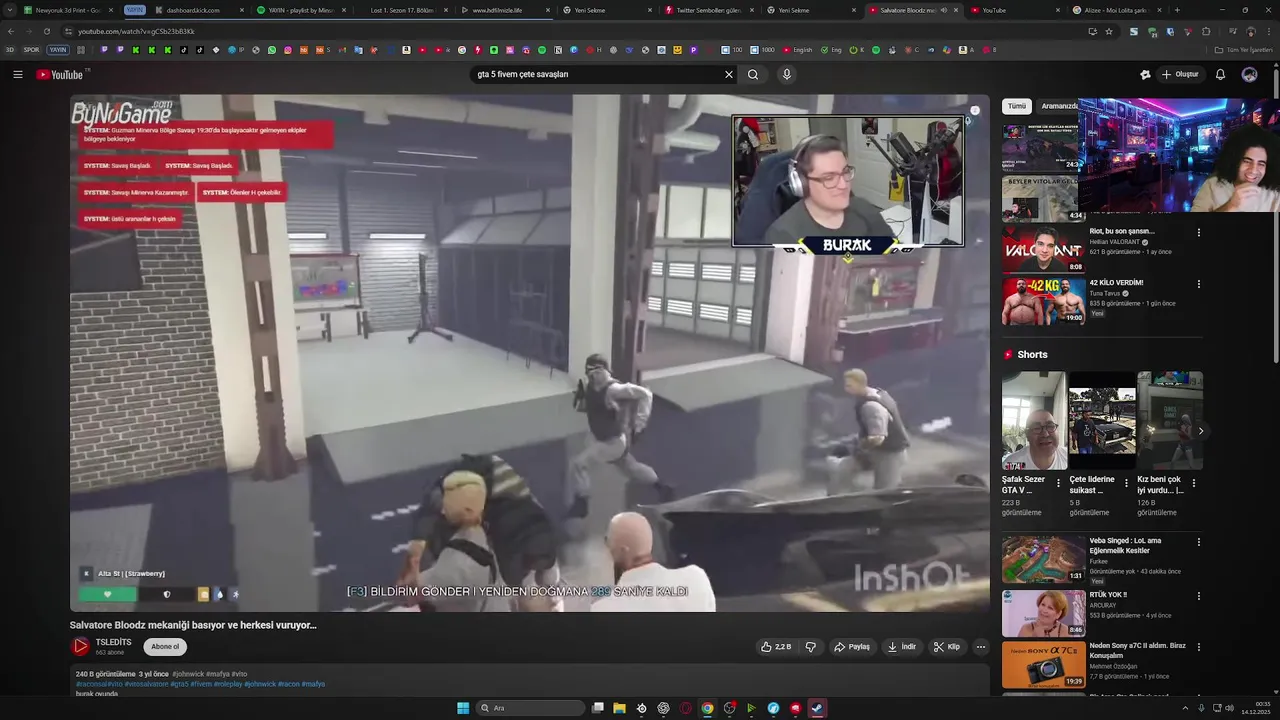This screenshot has width=1280, height=720.
Task: Open Şafak Sezer GTA V short
Action: (x=1034, y=420)
